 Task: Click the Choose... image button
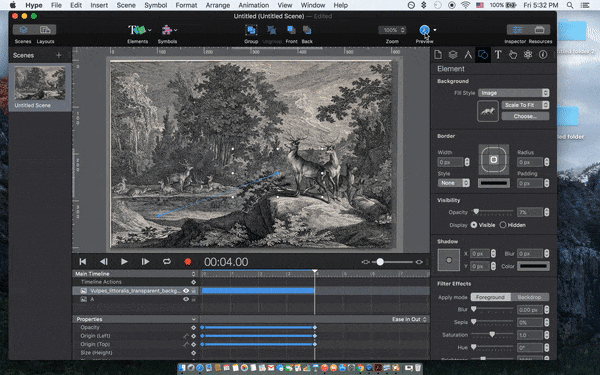pyautogui.click(x=525, y=116)
